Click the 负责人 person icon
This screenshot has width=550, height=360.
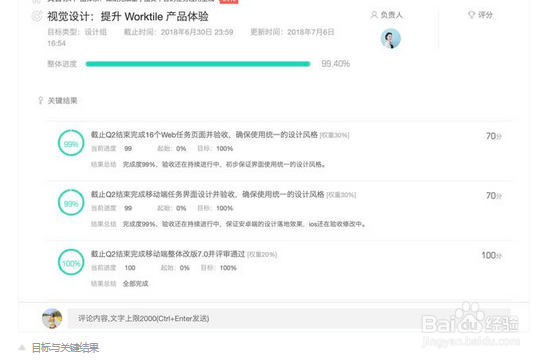point(374,15)
